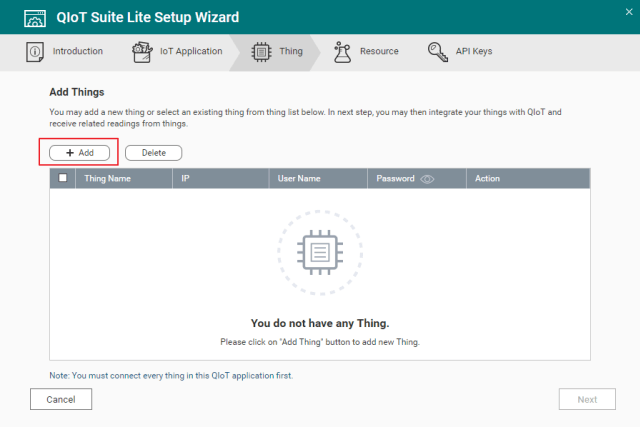This screenshot has width=640, height=427.
Task: Click the Introduction info circle icon
Action: click(x=35, y=51)
